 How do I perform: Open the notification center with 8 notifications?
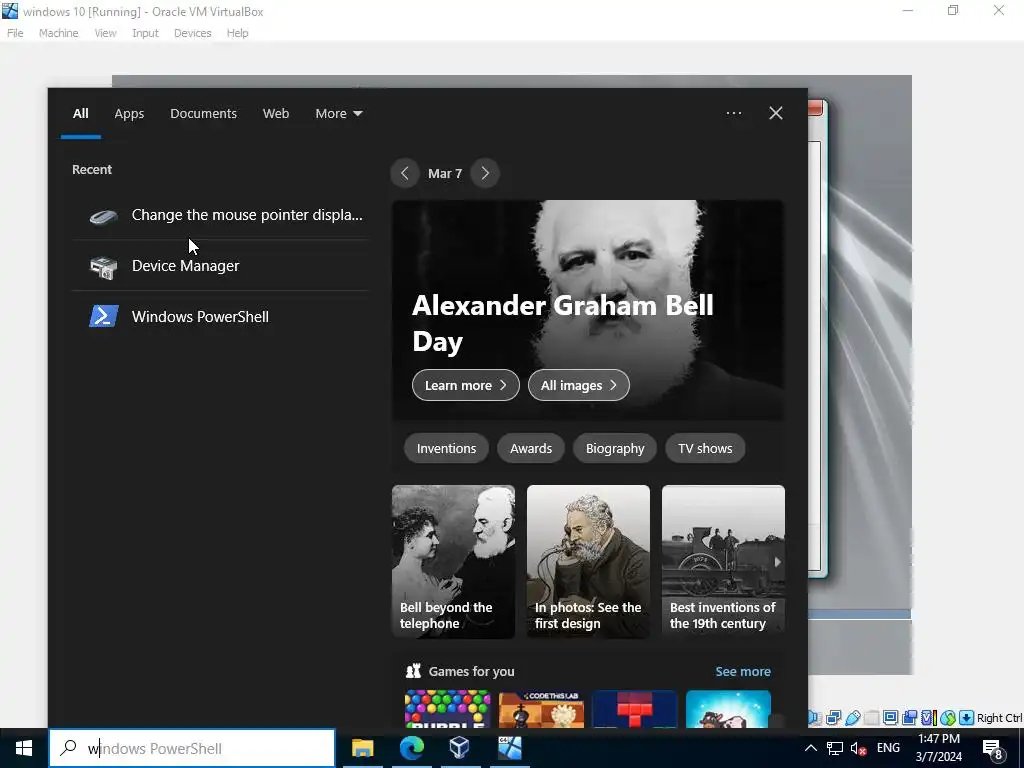(993, 748)
